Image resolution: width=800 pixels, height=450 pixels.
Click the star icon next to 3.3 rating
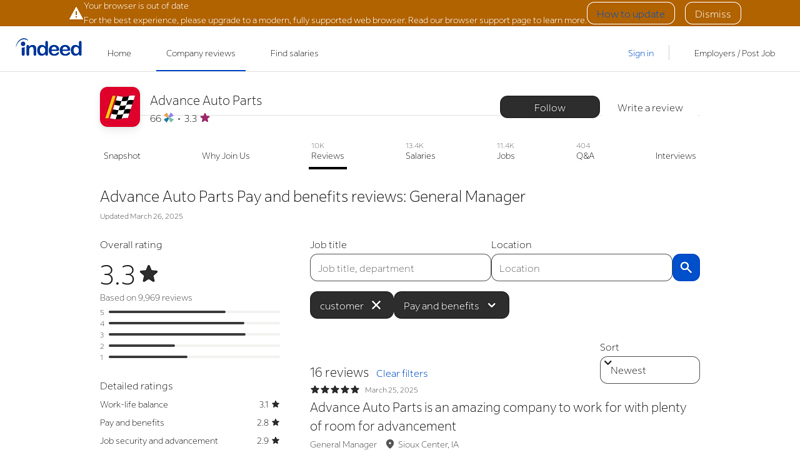pos(205,118)
